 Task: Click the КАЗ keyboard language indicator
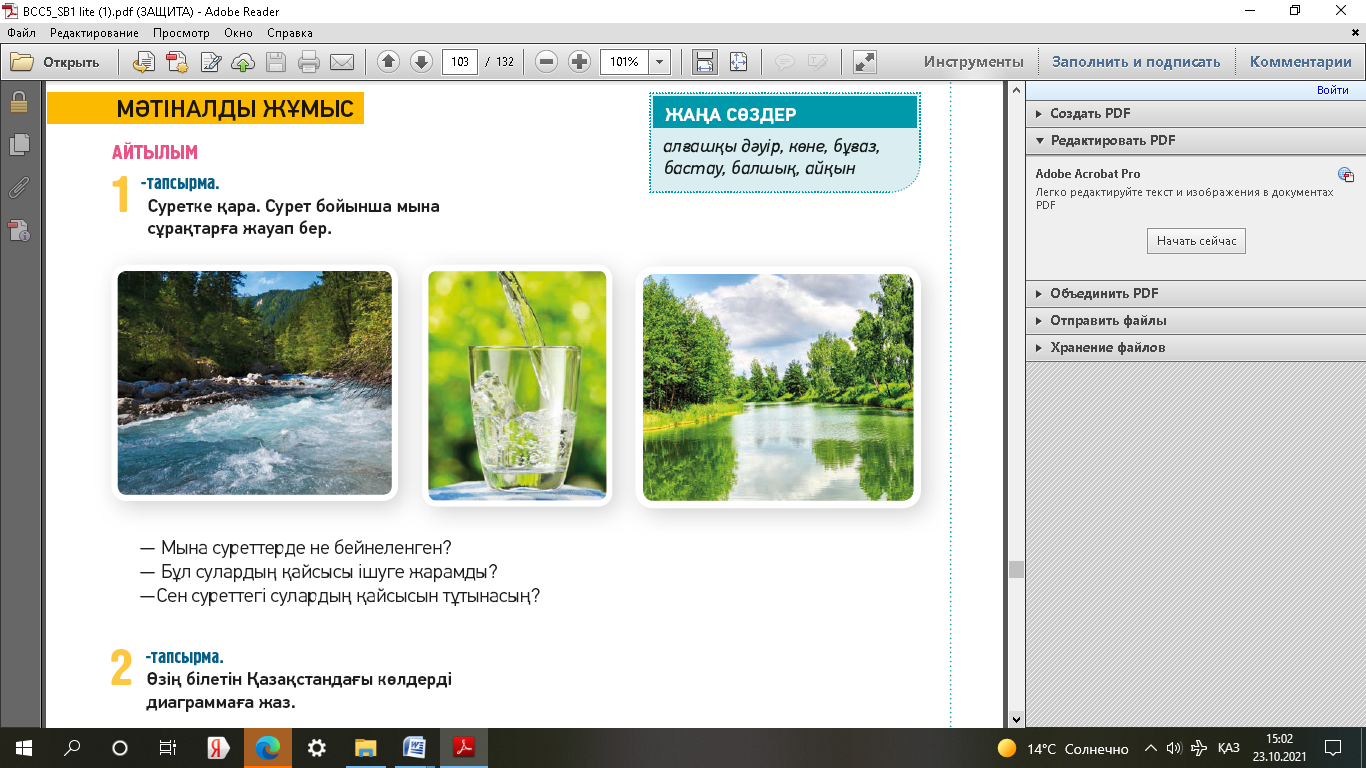[x=1228, y=748]
